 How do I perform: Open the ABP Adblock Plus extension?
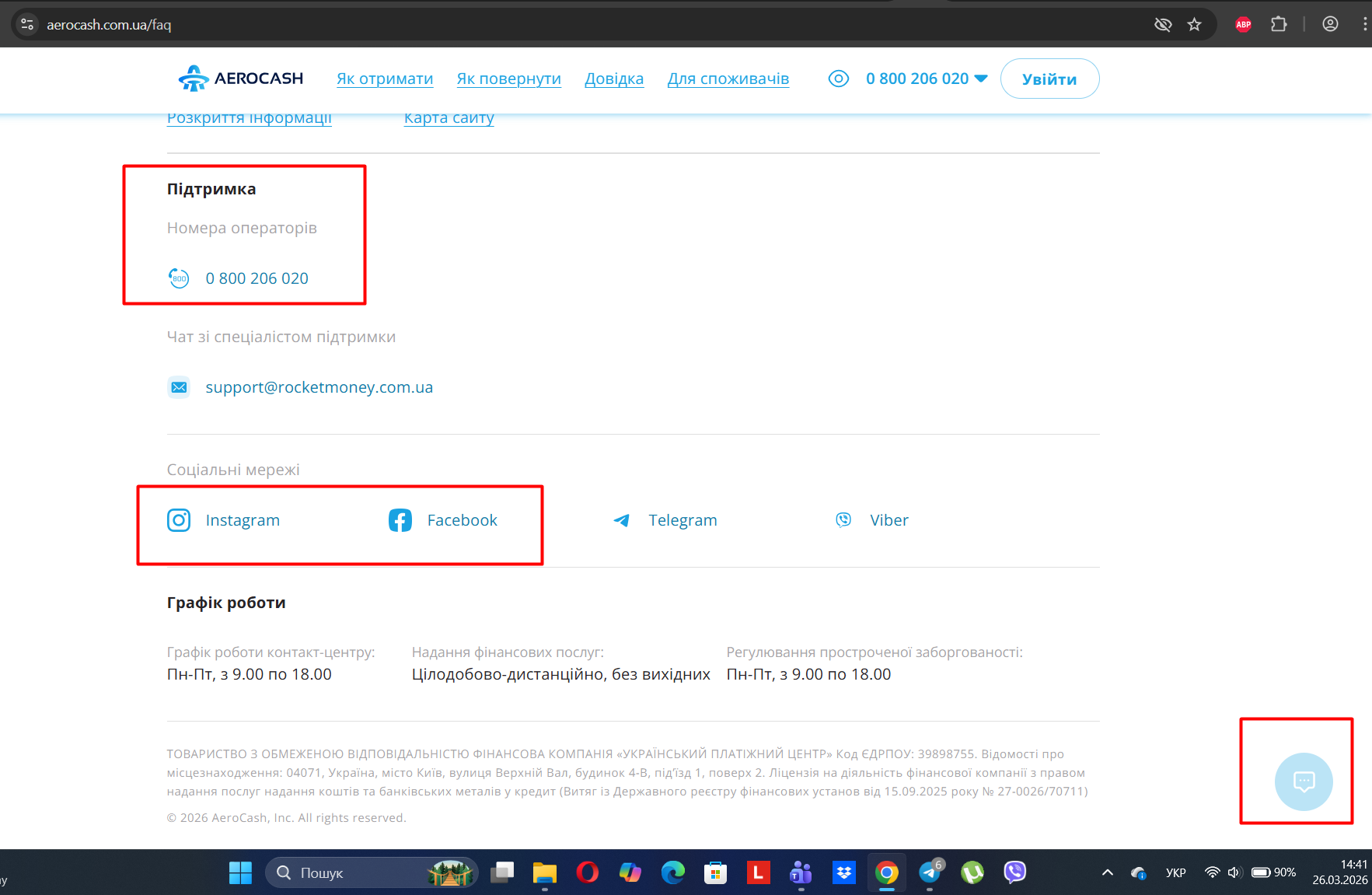click(x=1244, y=25)
